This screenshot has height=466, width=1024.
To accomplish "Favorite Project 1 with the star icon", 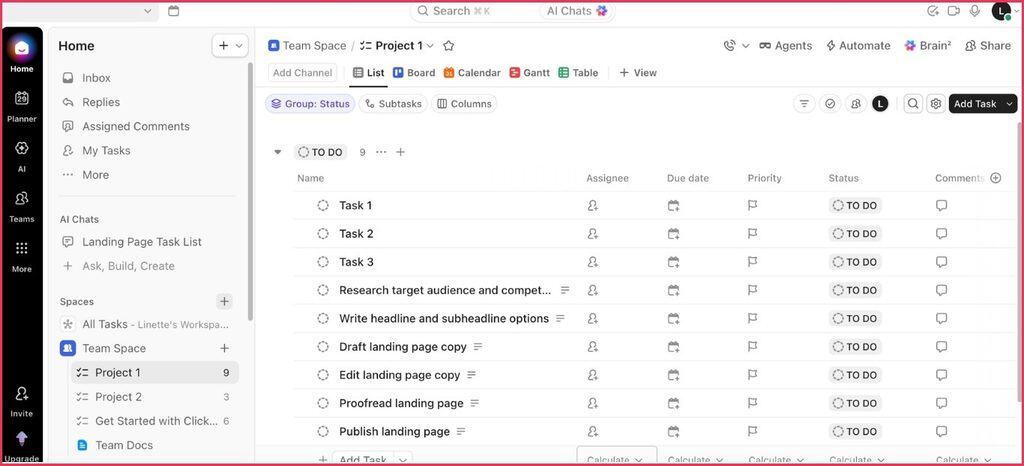I will click(449, 46).
